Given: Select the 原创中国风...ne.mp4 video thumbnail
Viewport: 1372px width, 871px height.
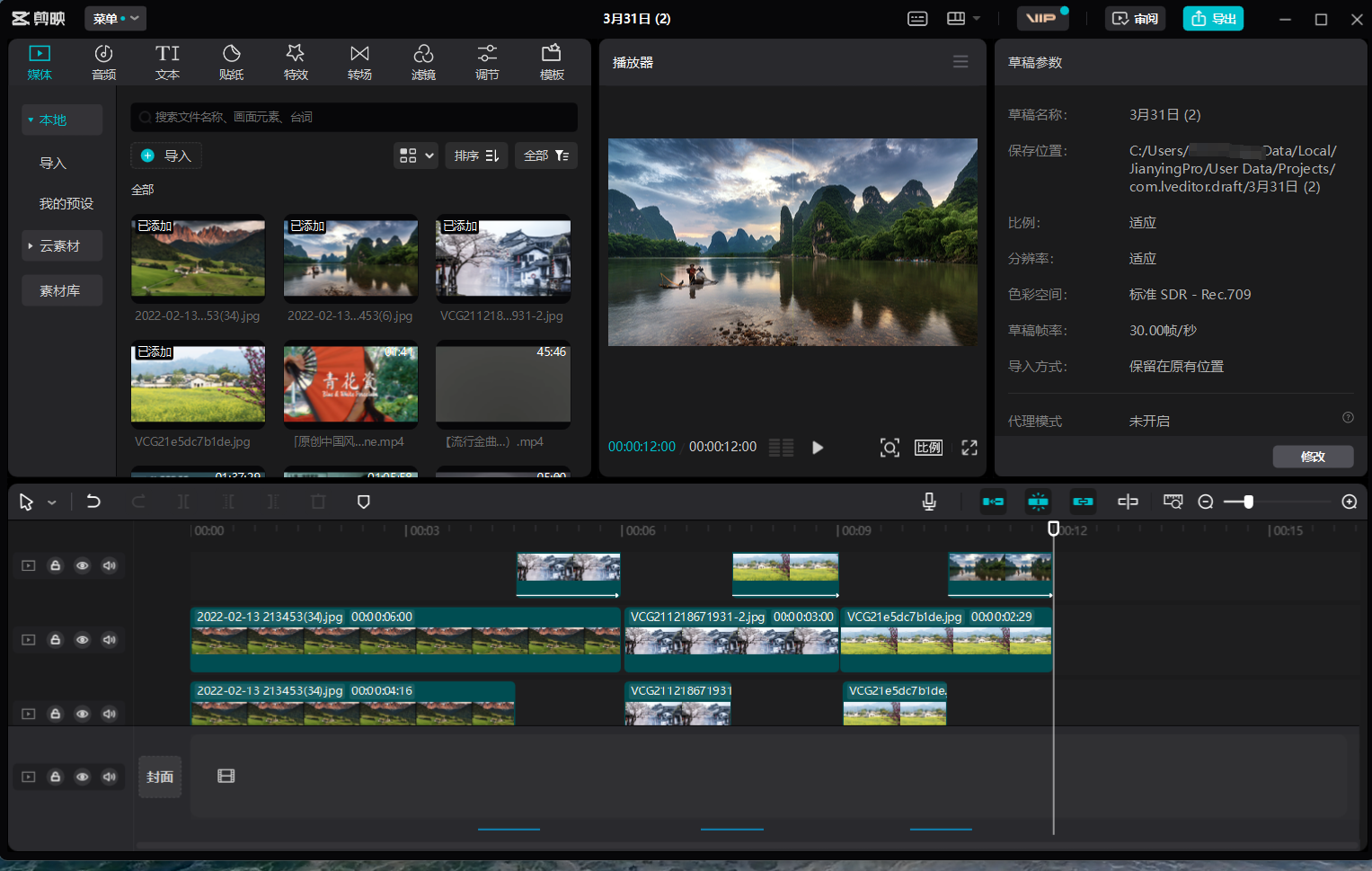Looking at the screenshot, I should 350,384.
